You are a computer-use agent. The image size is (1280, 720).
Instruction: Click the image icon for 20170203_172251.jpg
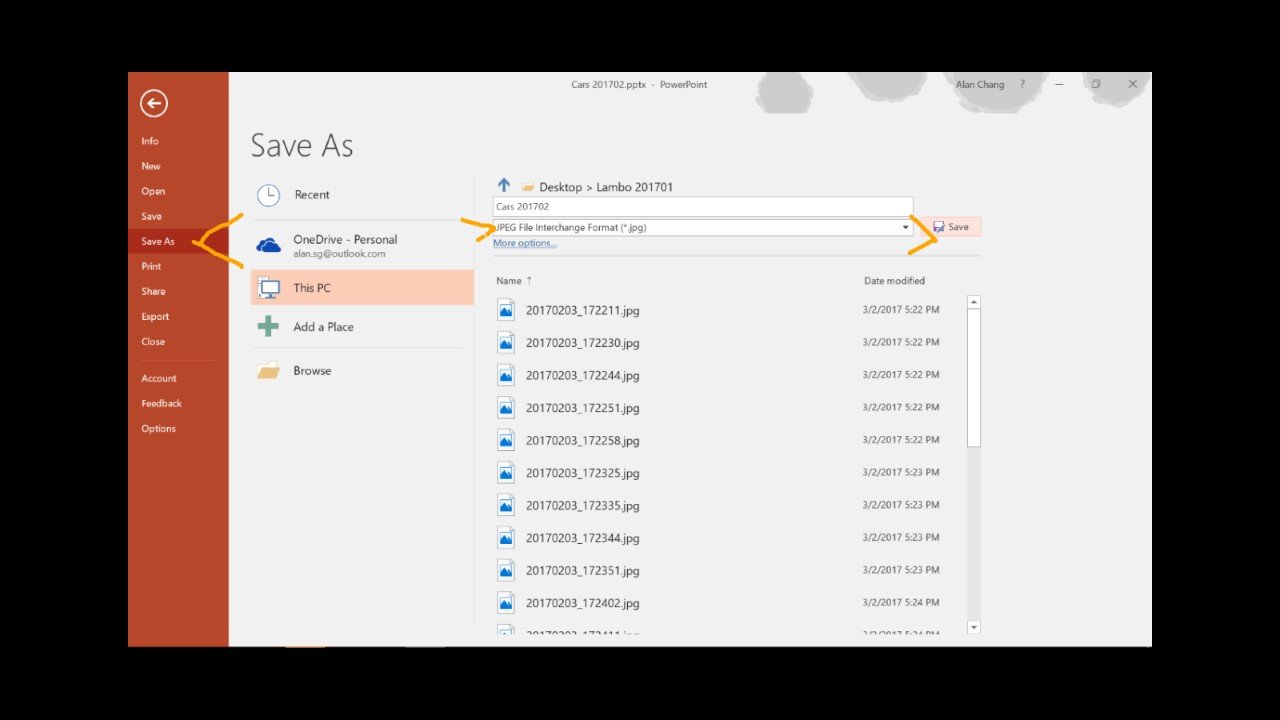[506, 407]
